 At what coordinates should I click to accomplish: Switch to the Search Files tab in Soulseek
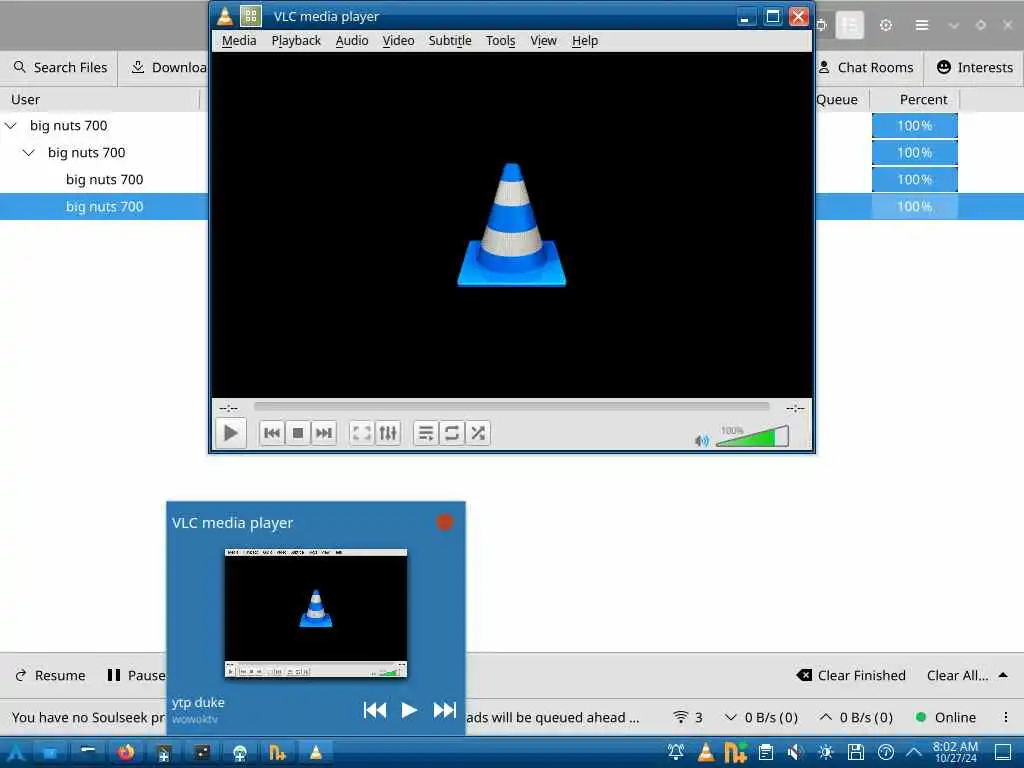[x=60, y=67]
